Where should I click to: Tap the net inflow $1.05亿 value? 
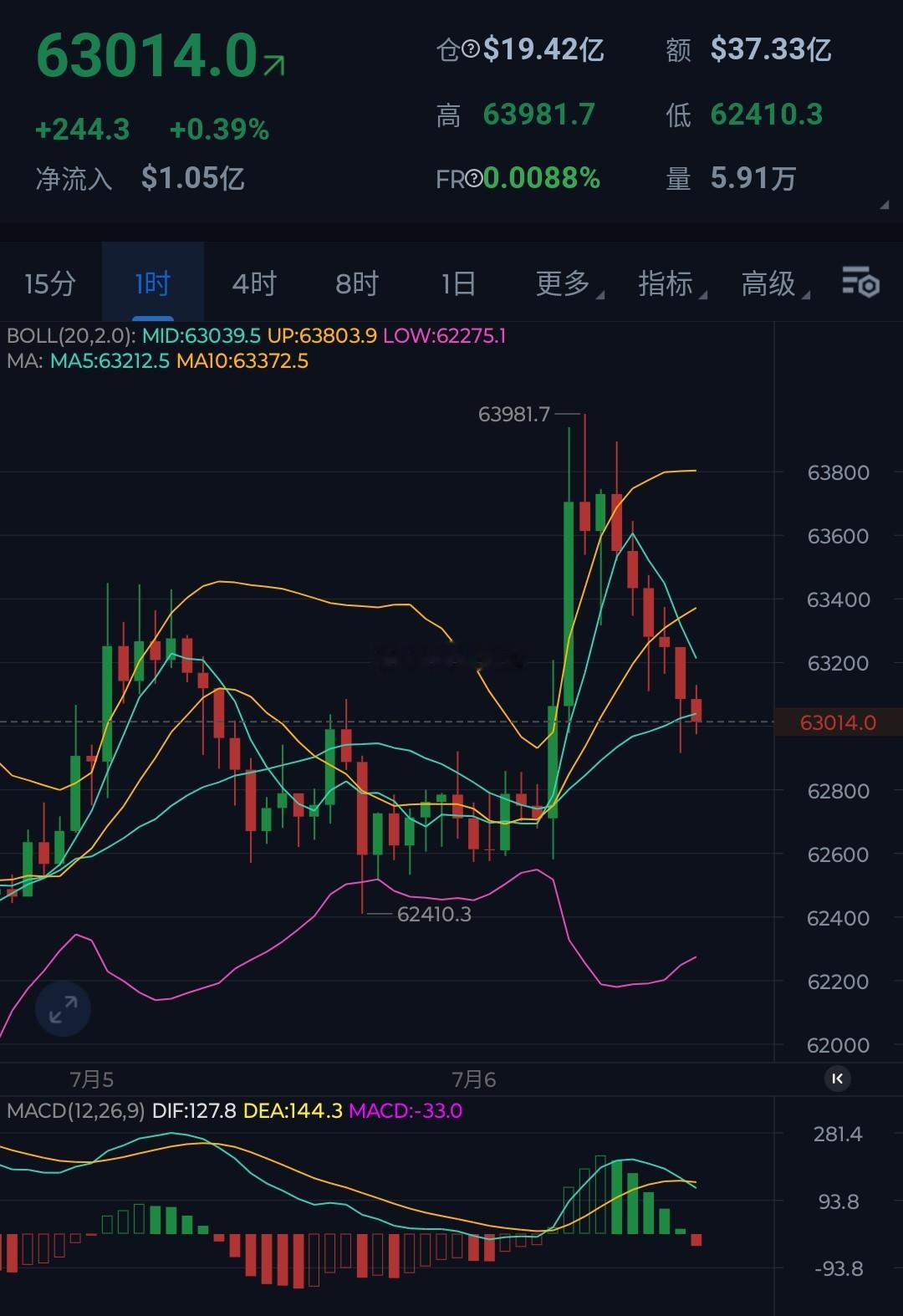pos(193,178)
